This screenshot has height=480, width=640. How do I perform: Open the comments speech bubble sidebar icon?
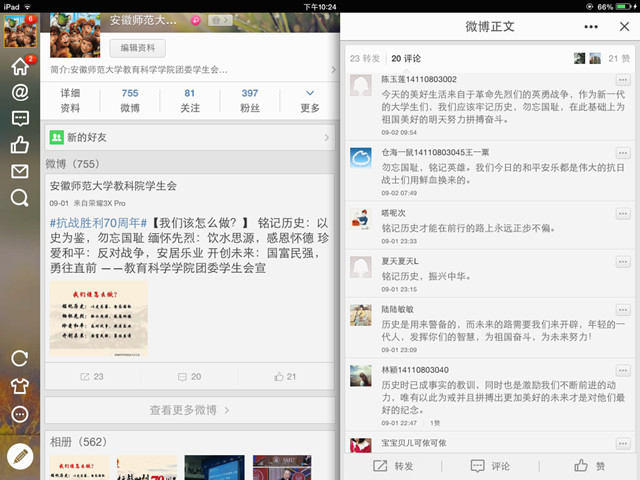click(x=19, y=119)
